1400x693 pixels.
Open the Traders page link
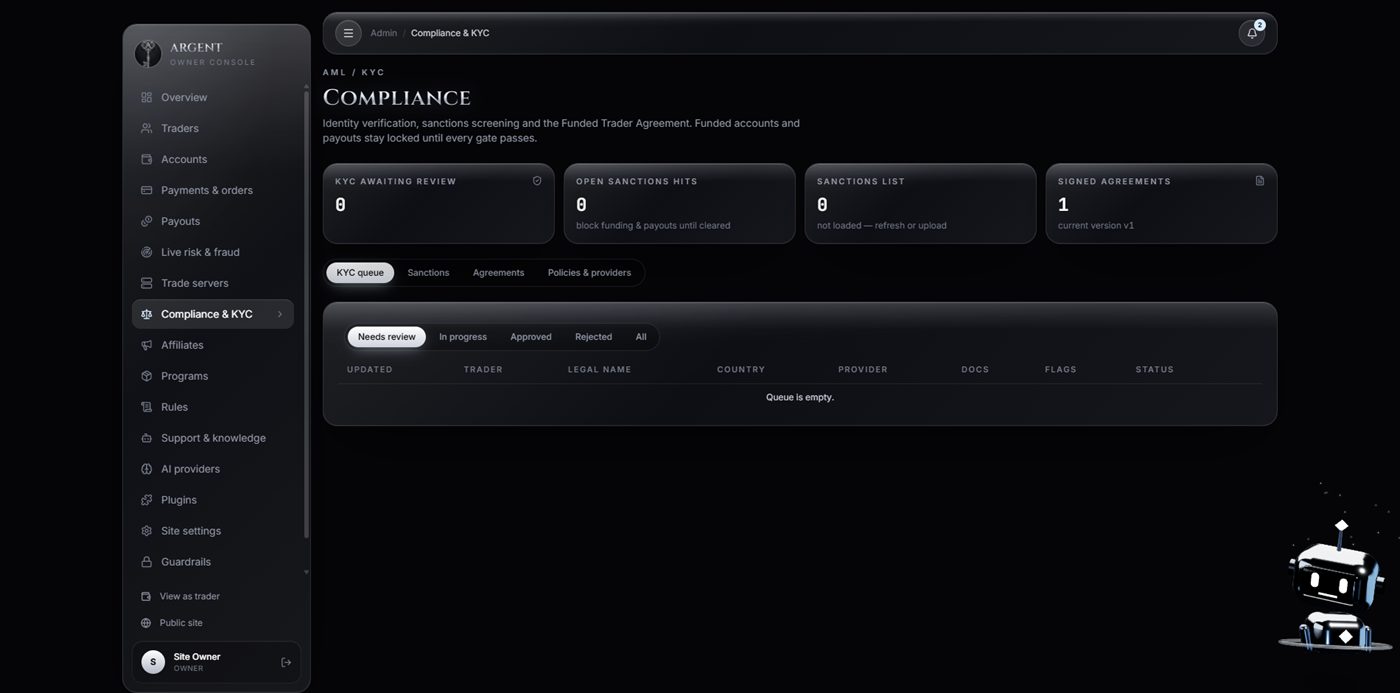click(x=213, y=128)
